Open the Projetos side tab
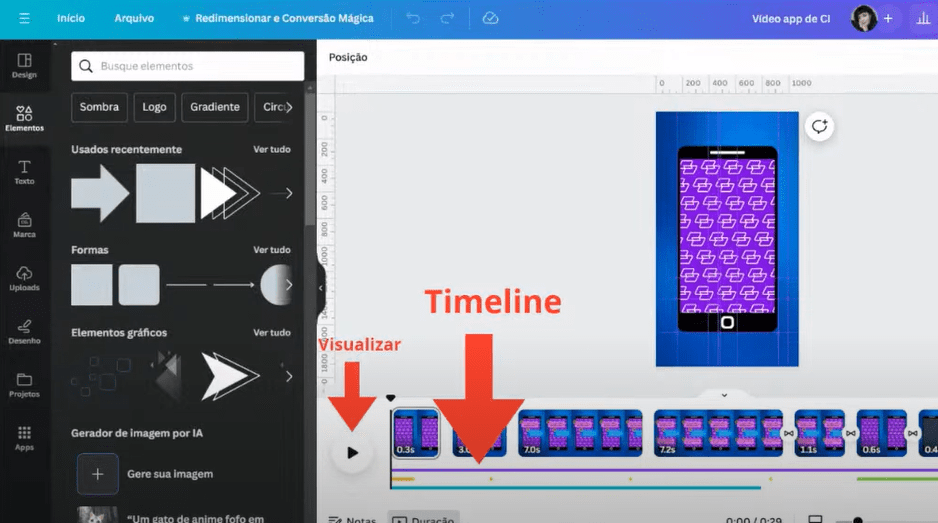The width and height of the screenshot is (938, 523). [x=24, y=385]
